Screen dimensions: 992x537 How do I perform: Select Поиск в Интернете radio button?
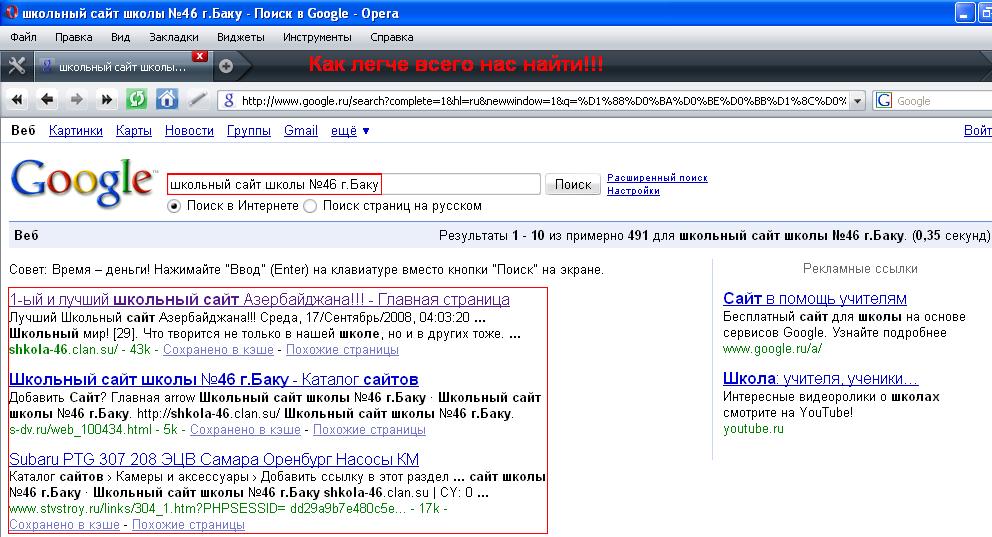(174, 206)
